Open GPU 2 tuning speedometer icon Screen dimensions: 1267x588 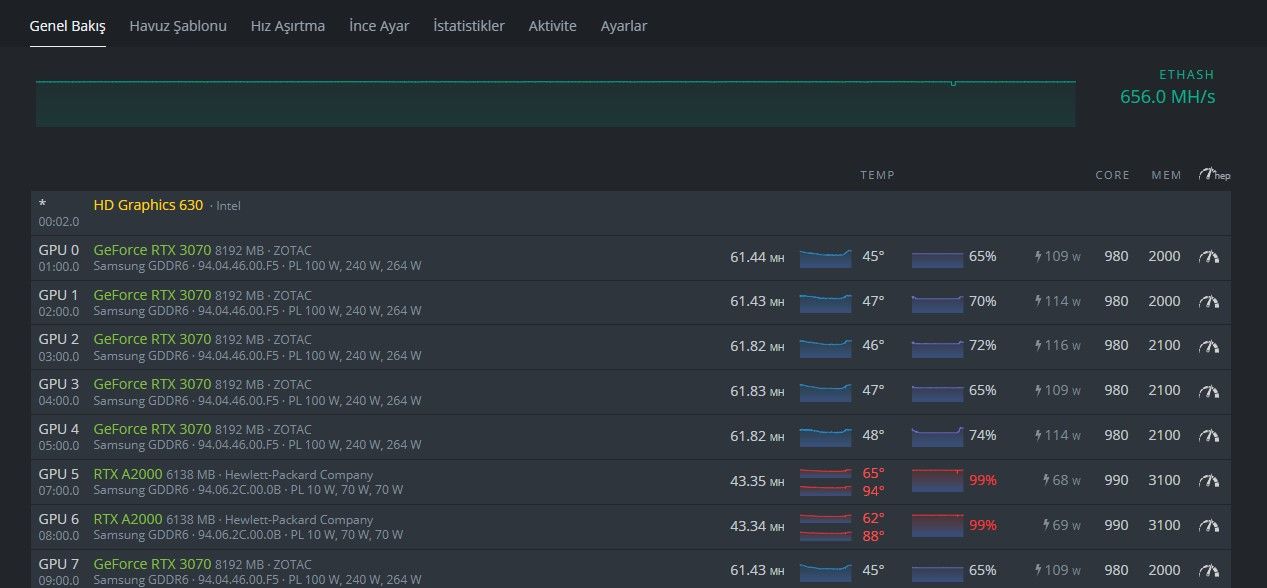1209,346
